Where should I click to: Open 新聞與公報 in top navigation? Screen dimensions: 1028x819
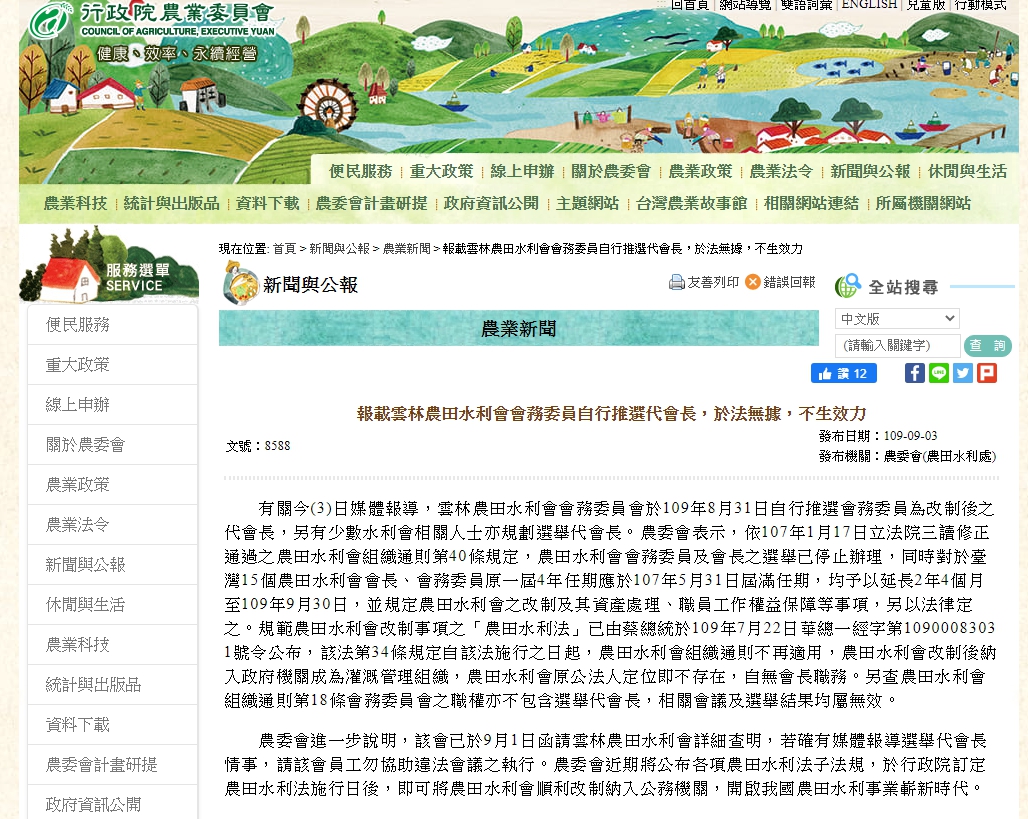coord(870,171)
